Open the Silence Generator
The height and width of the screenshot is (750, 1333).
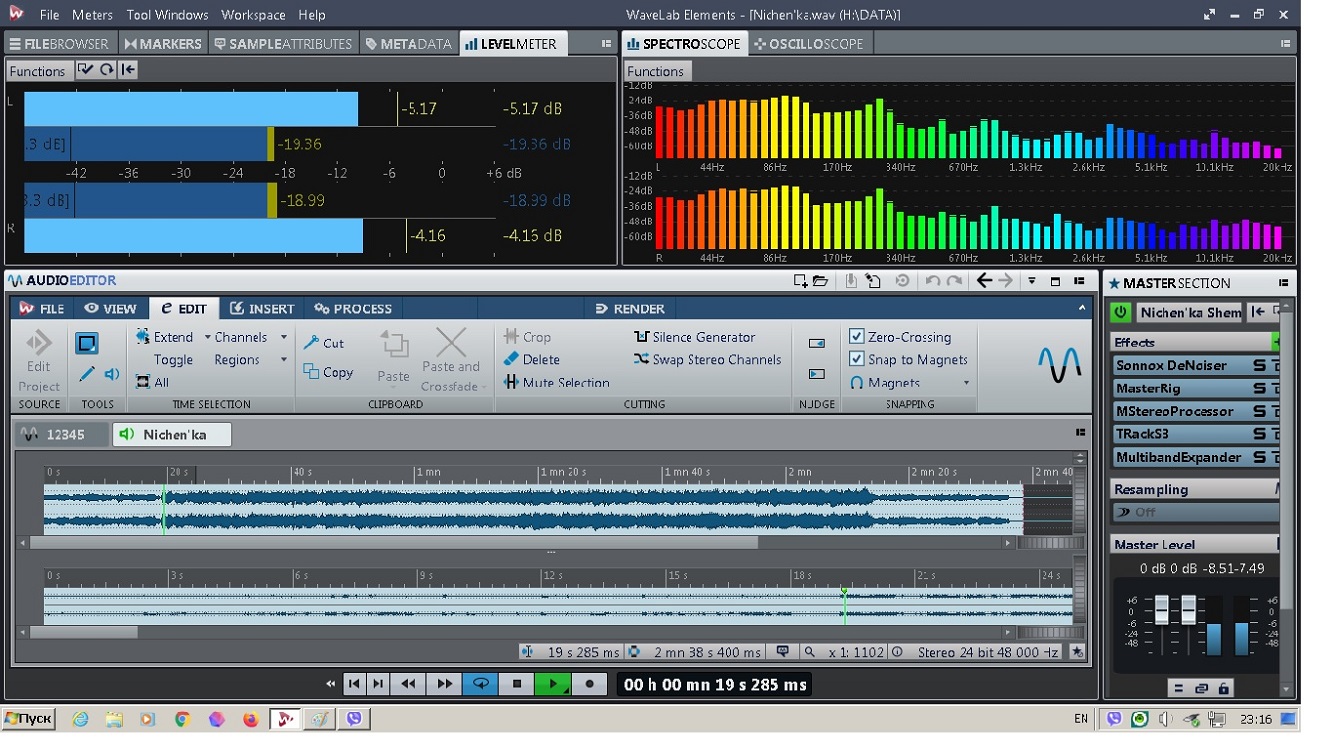click(695, 337)
